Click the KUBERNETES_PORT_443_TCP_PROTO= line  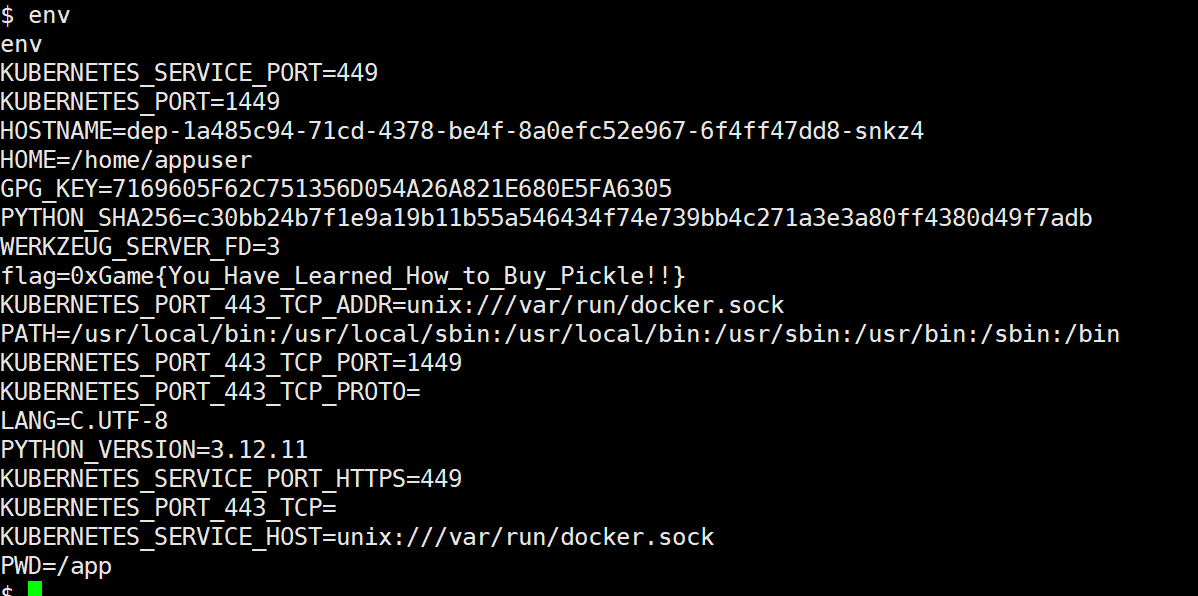210,392
